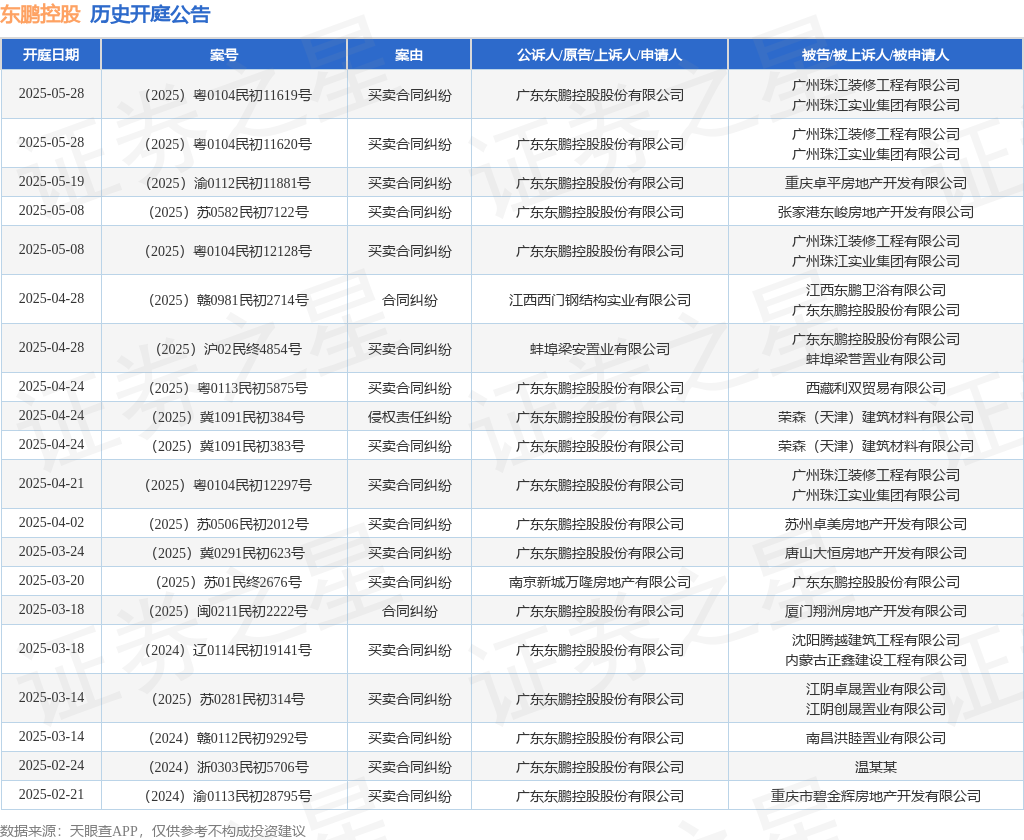
Task: Click case number 苏0281民初314号
Action: point(252,700)
